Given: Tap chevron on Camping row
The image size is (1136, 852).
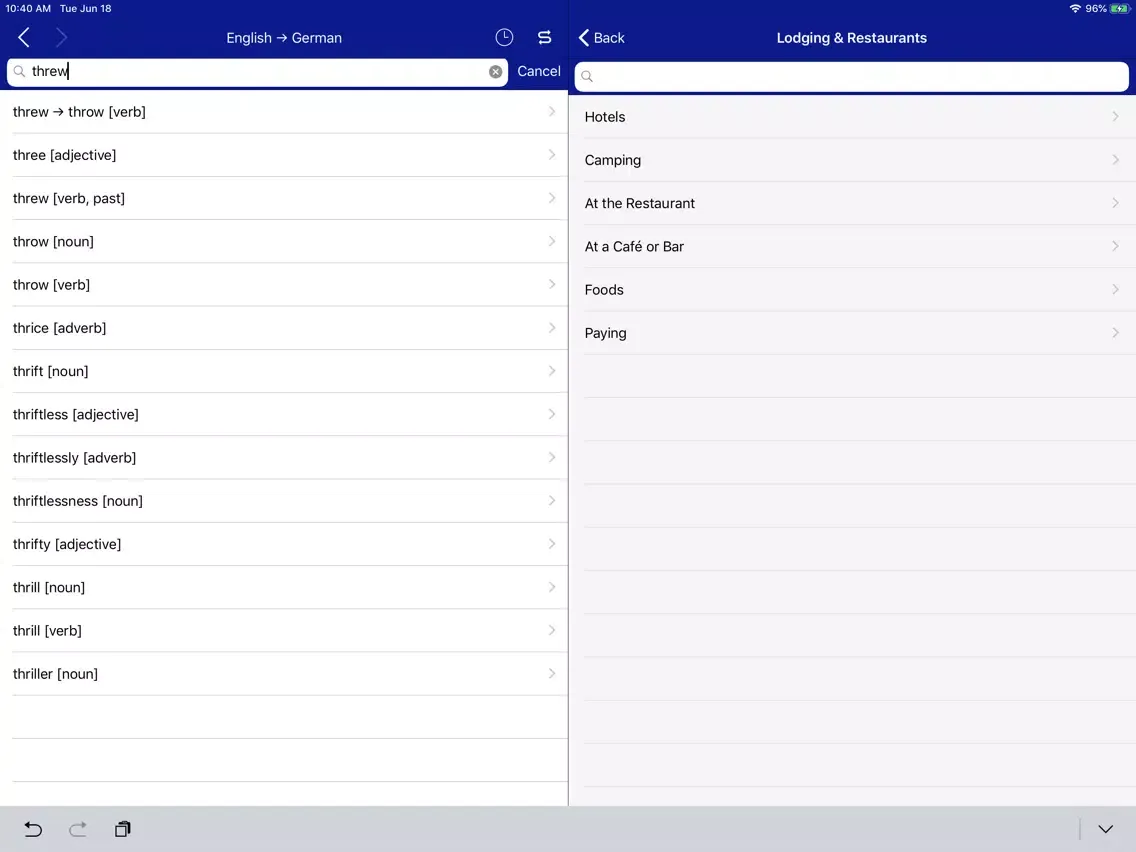Looking at the screenshot, I should pos(1115,159).
